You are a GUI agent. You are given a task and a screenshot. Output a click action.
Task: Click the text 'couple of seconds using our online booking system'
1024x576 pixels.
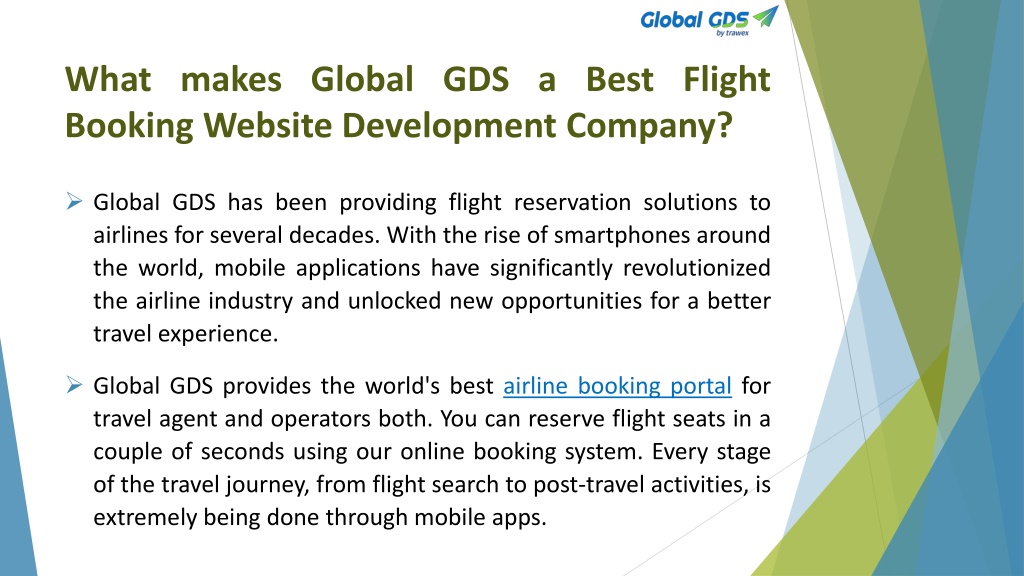point(365,452)
